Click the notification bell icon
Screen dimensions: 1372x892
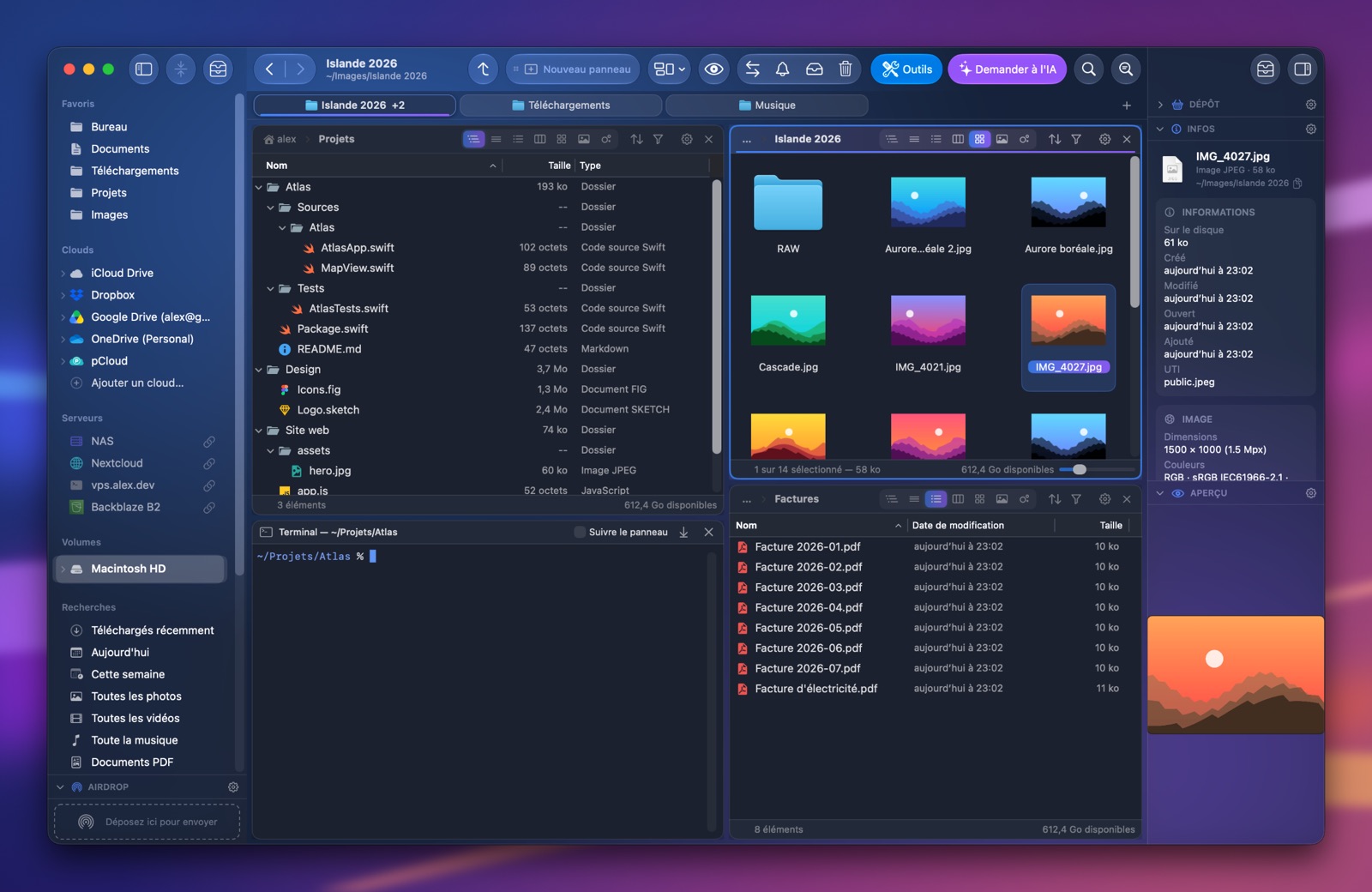click(782, 69)
